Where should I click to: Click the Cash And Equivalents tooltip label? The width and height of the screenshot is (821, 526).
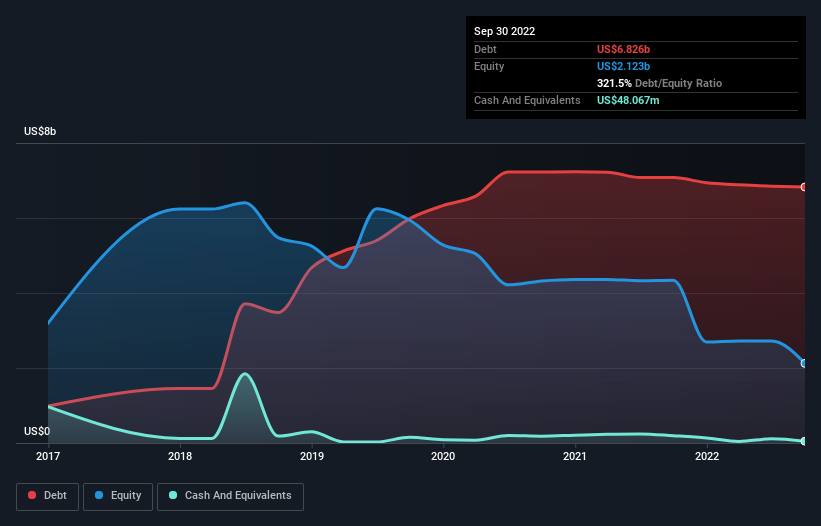coord(527,100)
